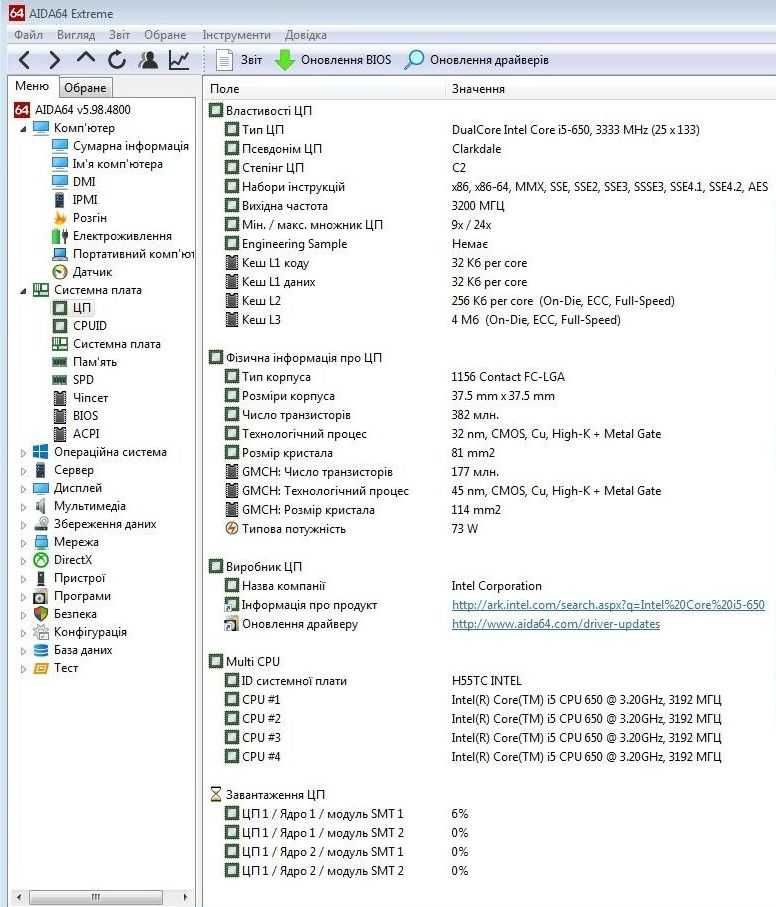Click the Розгін flame icon
The height and width of the screenshot is (907, 776).
(60, 217)
